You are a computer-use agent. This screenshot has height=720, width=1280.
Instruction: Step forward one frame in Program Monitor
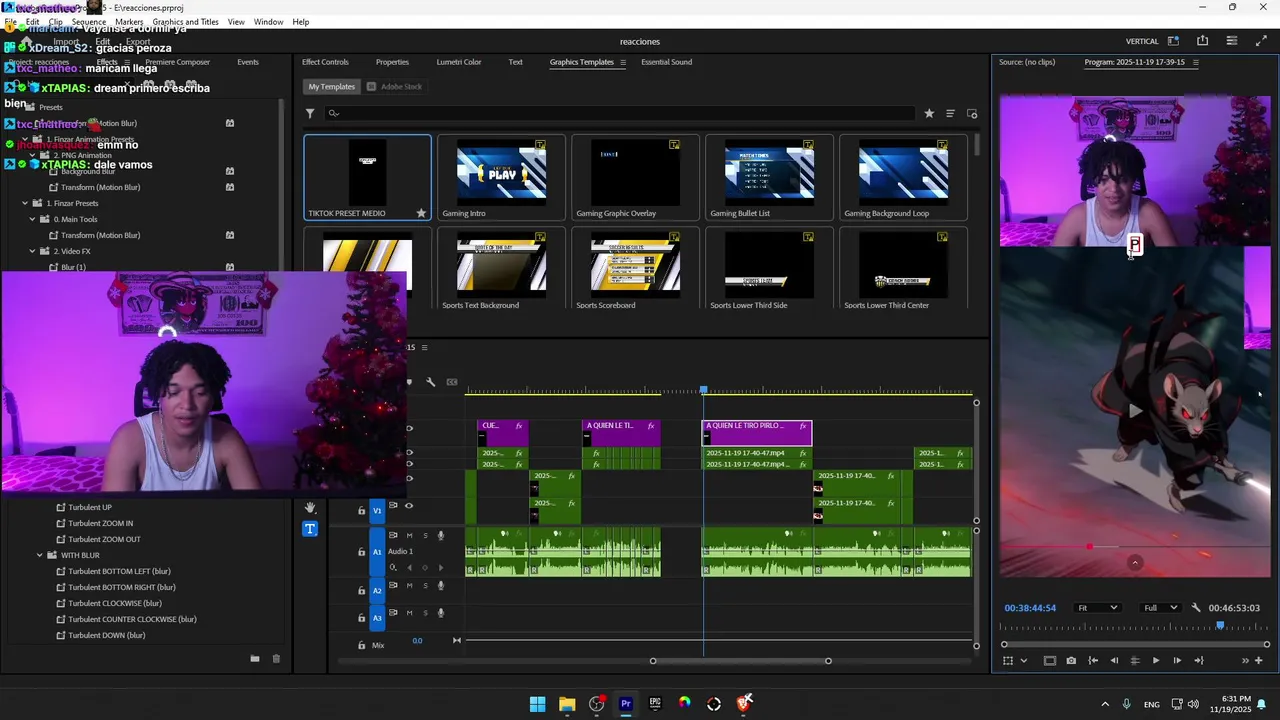1177,660
